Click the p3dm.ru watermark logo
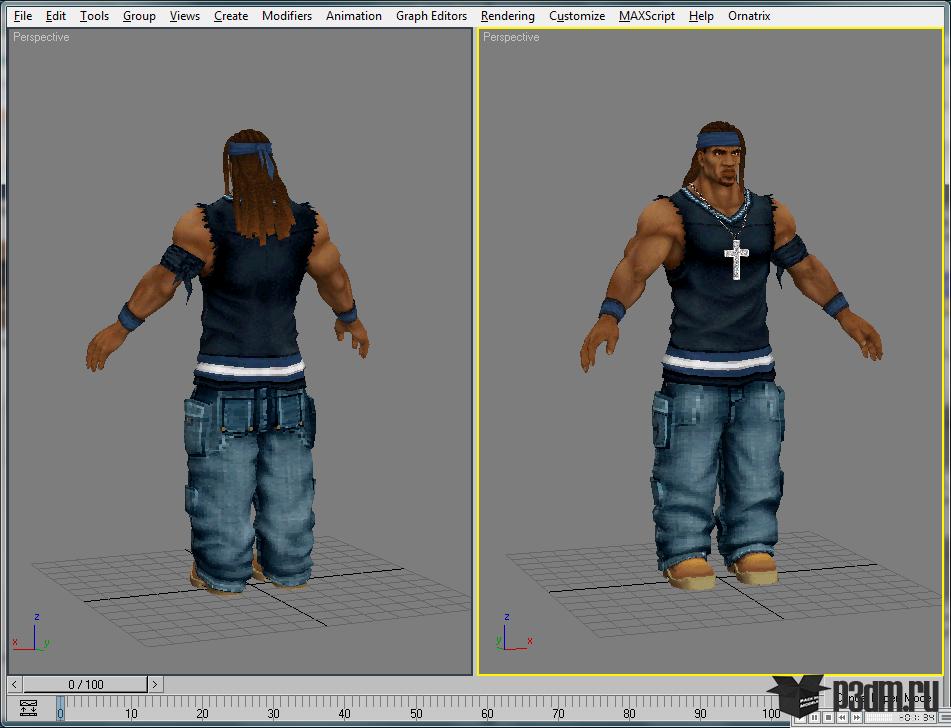This screenshot has width=951, height=728. click(854, 696)
